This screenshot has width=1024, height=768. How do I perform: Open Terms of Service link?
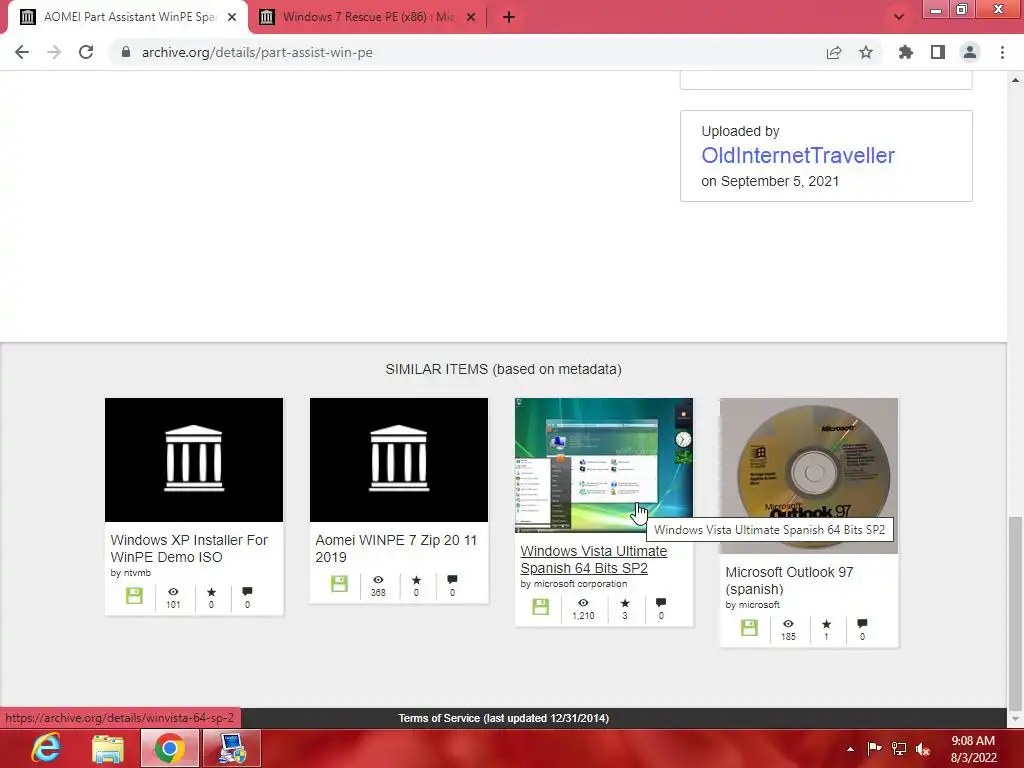point(504,718)
